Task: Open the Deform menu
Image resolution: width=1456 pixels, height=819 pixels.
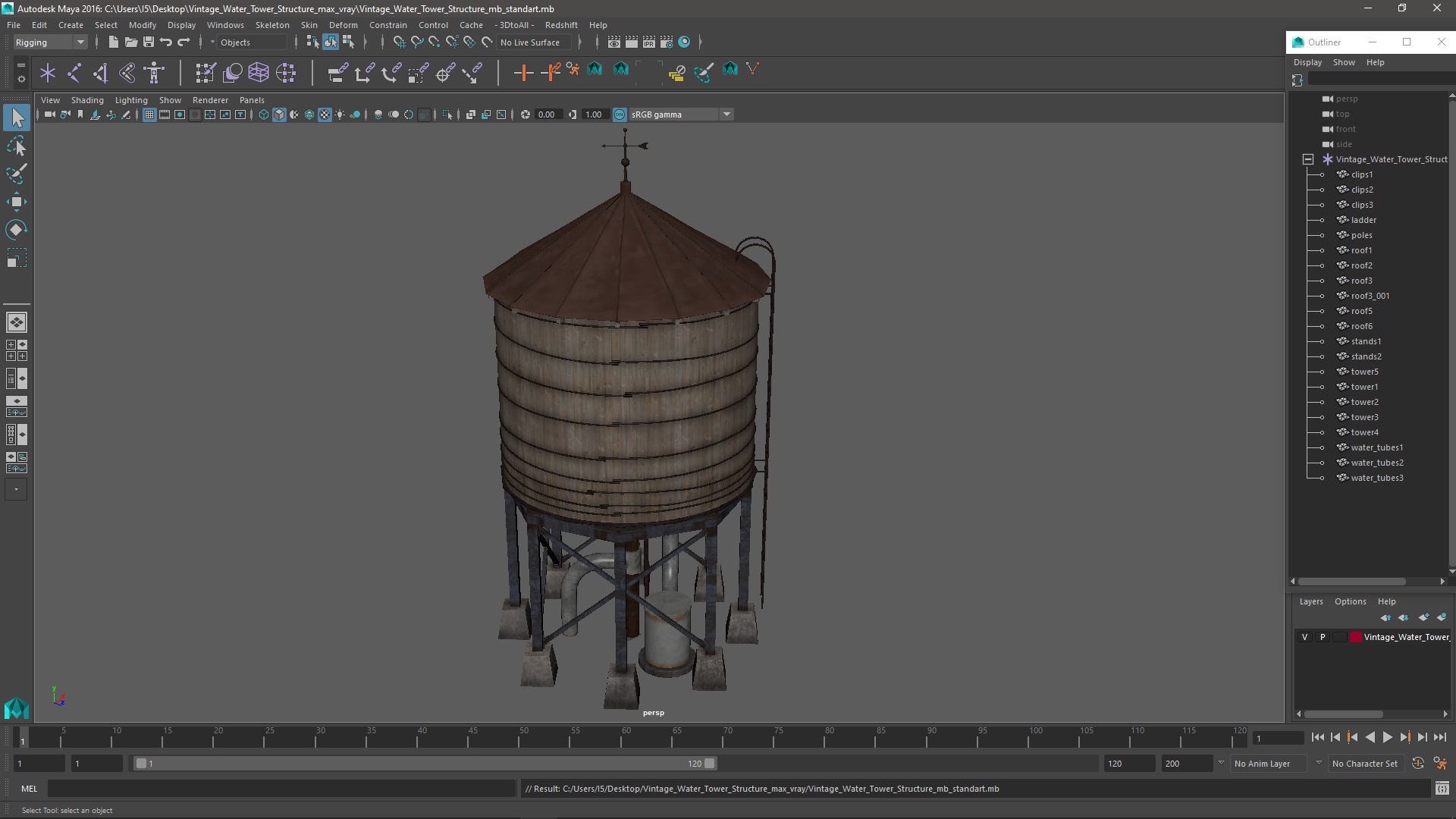Action: pos(343,25)
